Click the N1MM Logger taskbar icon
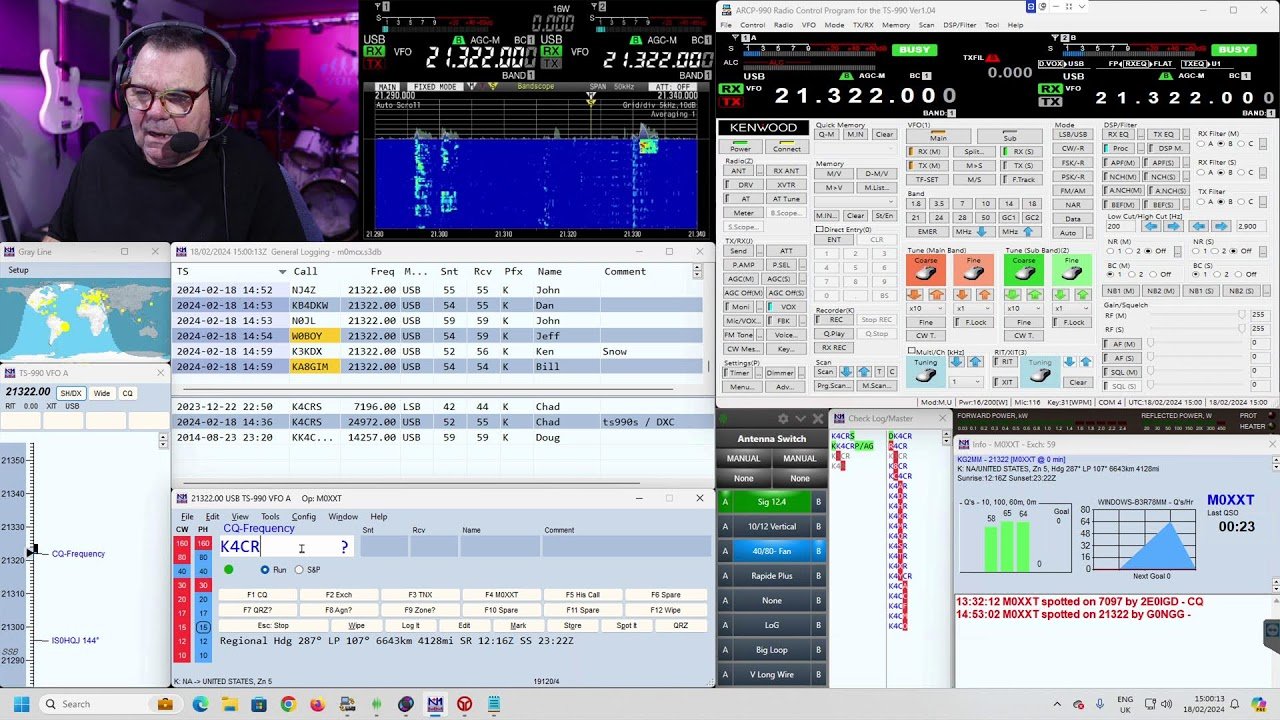Screen dimensions: 1280x720 [x=435, y=704]
